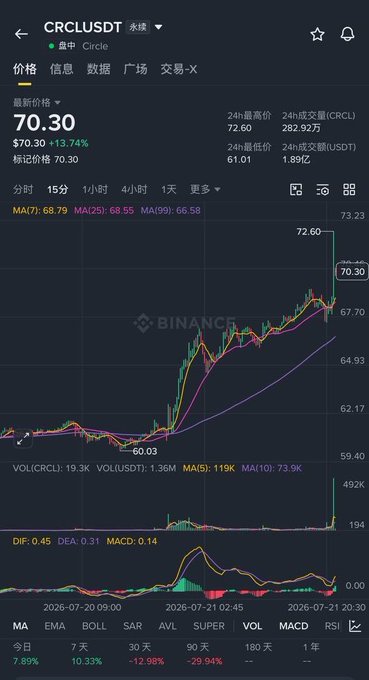The height and width of the screenshot is (680, 369).
Task: Select 4小时 timeframe
Action: pos(134,190)
